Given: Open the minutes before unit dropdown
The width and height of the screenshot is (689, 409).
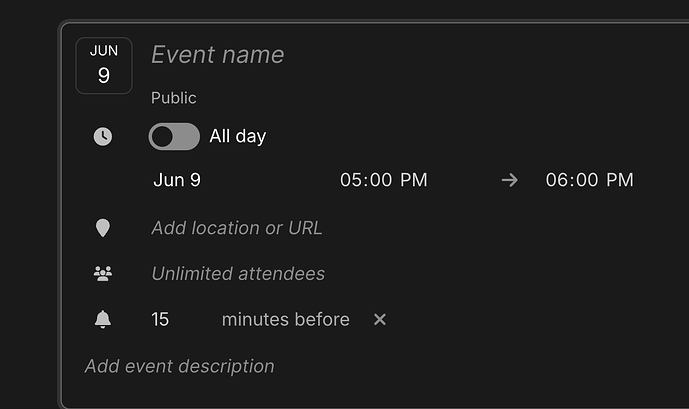Looking at the screenshot, I should tap(286, 319).
